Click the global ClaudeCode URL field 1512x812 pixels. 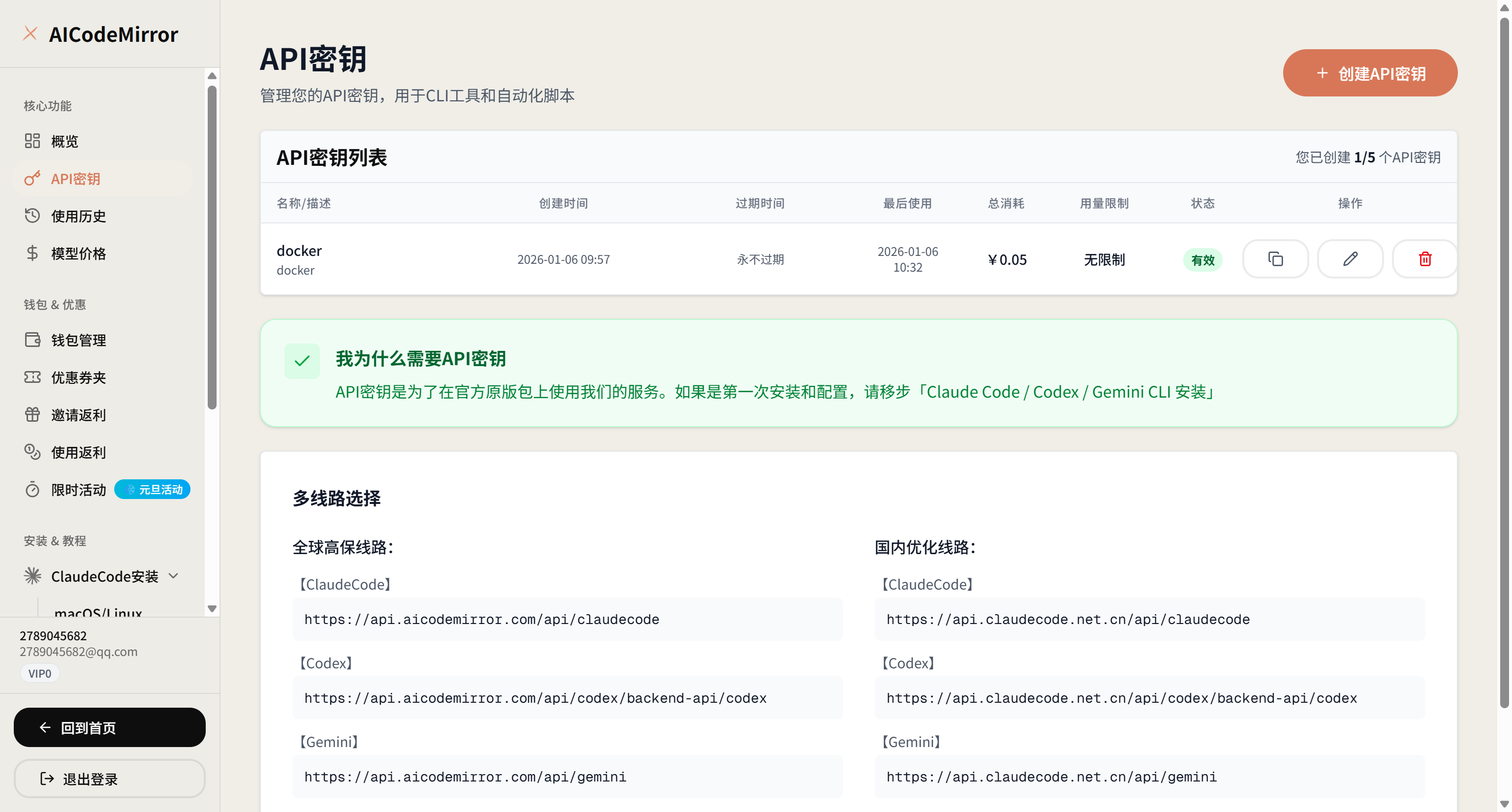567,620
